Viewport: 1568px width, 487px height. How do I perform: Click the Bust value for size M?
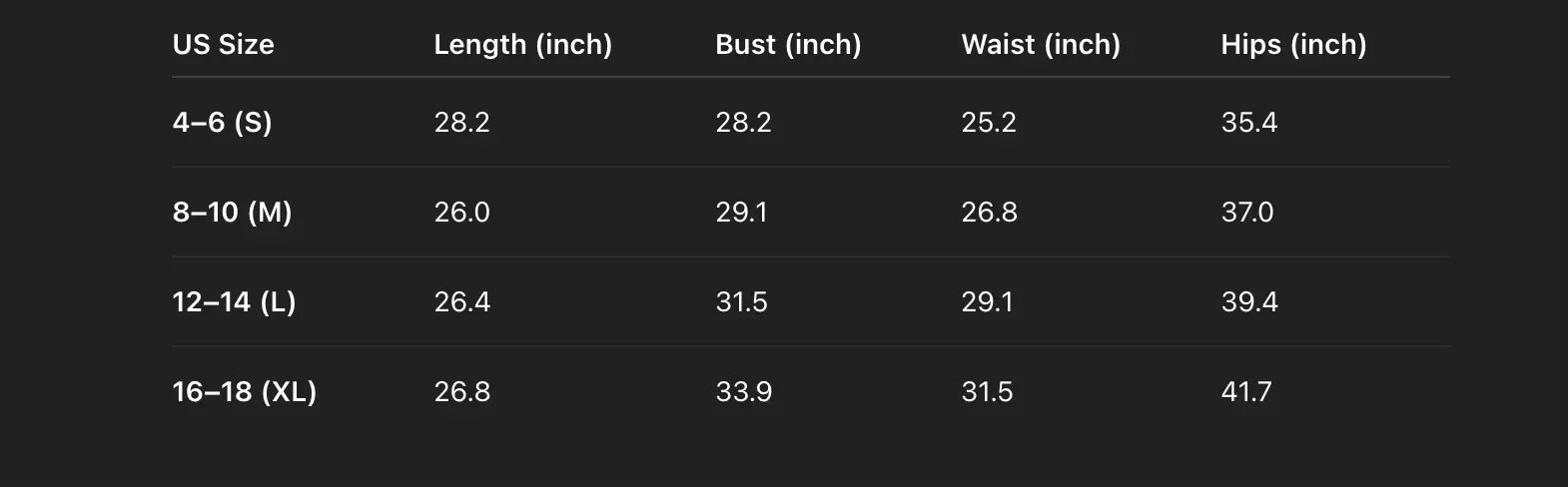click(741, 213)
